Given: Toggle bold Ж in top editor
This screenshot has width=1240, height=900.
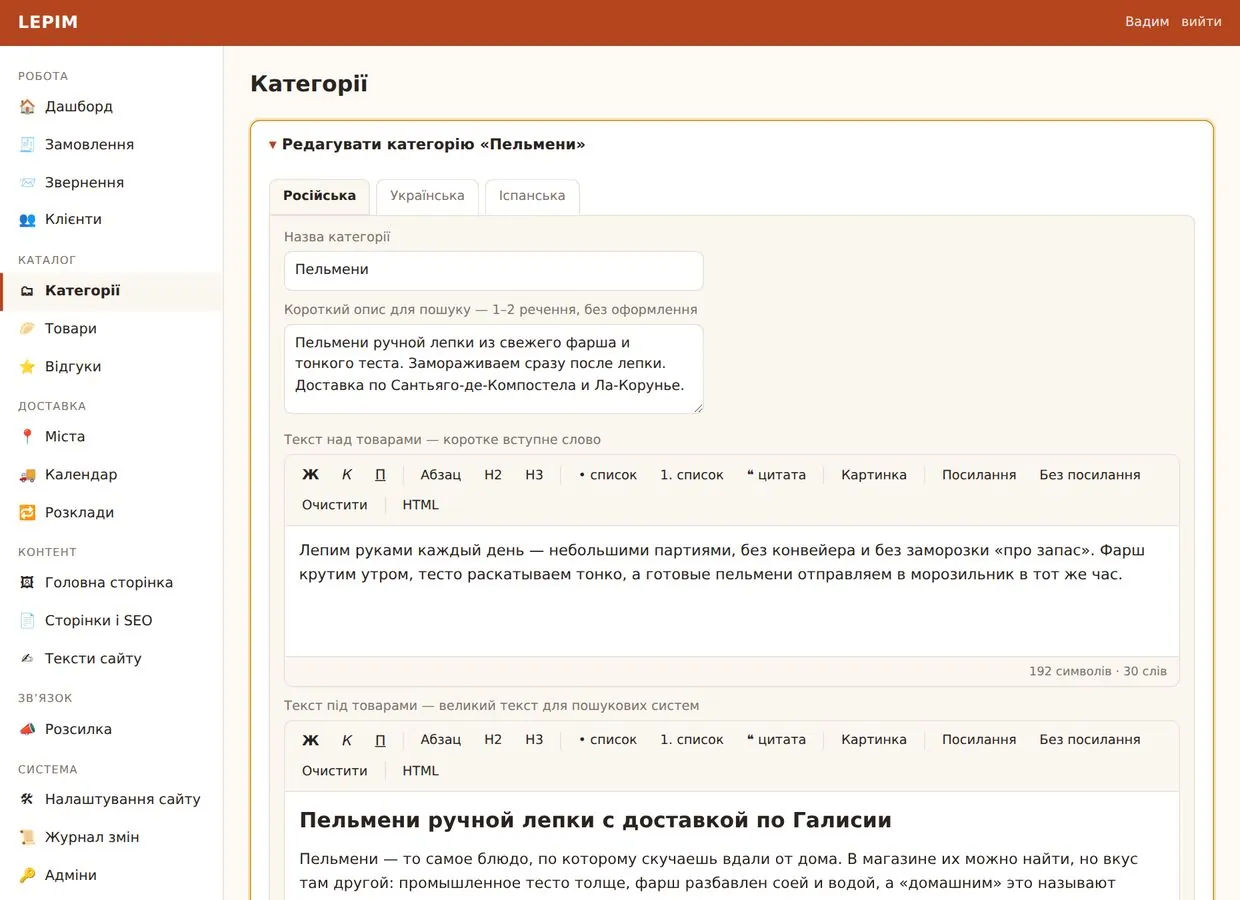Looking at the screenshot, I should pyautogui.click(x=311, y=475).
